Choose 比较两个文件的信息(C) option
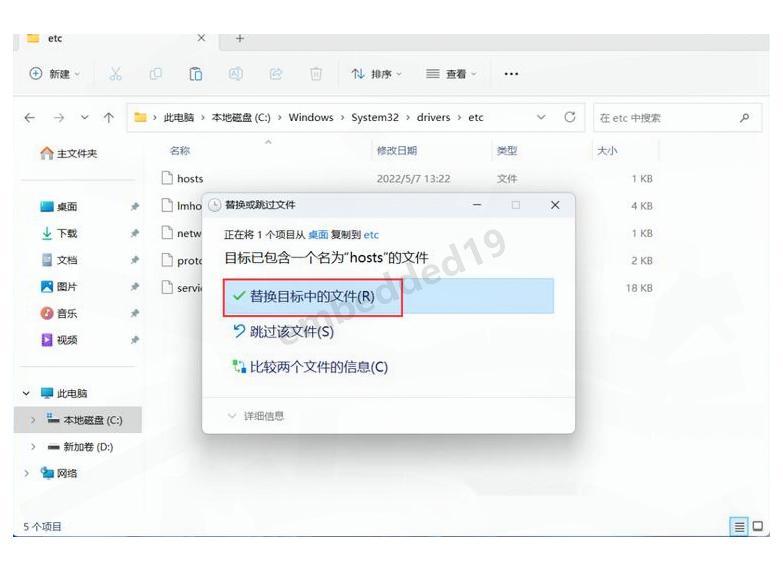 coord(310,367)
